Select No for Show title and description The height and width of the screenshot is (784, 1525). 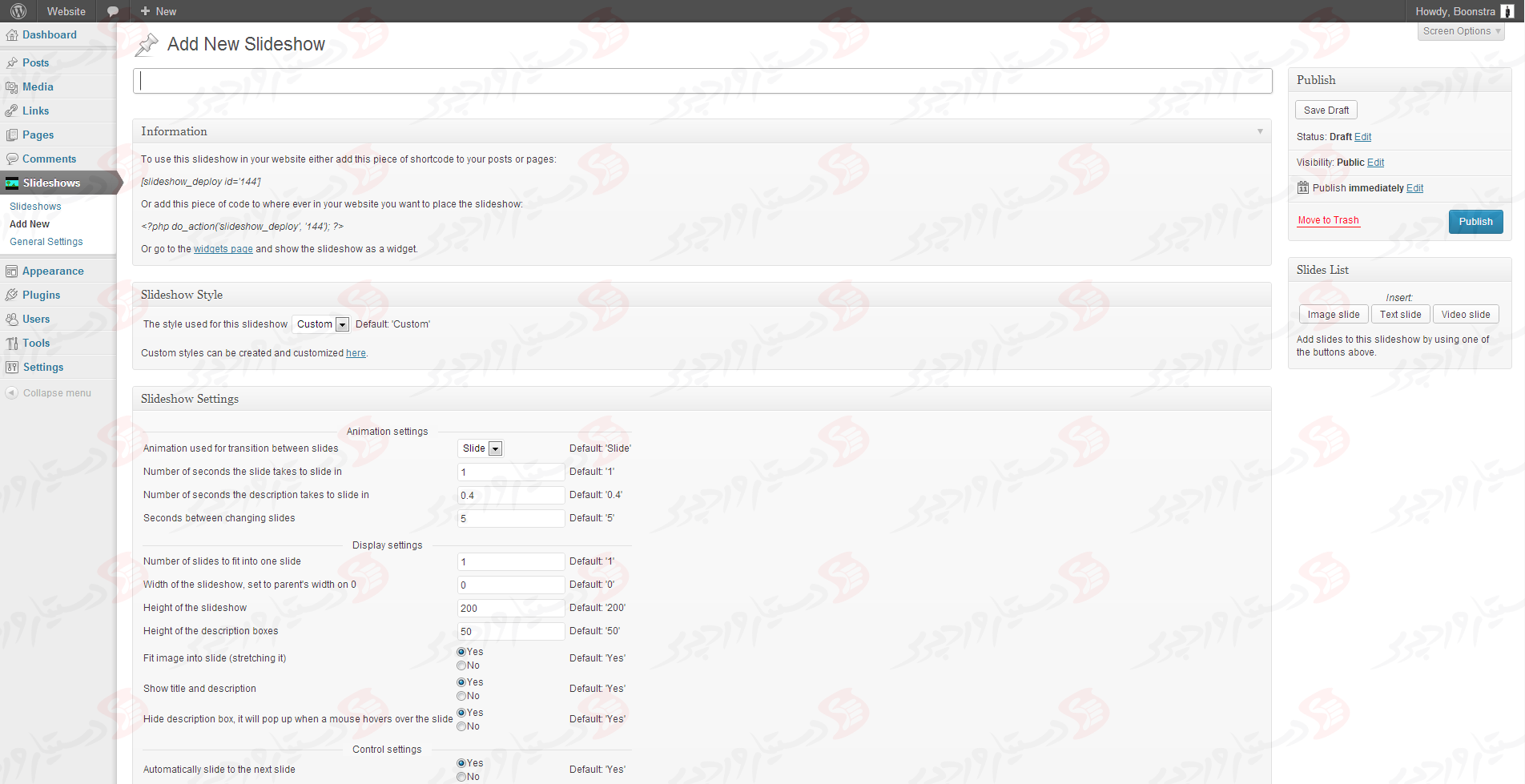coord(461,696)
